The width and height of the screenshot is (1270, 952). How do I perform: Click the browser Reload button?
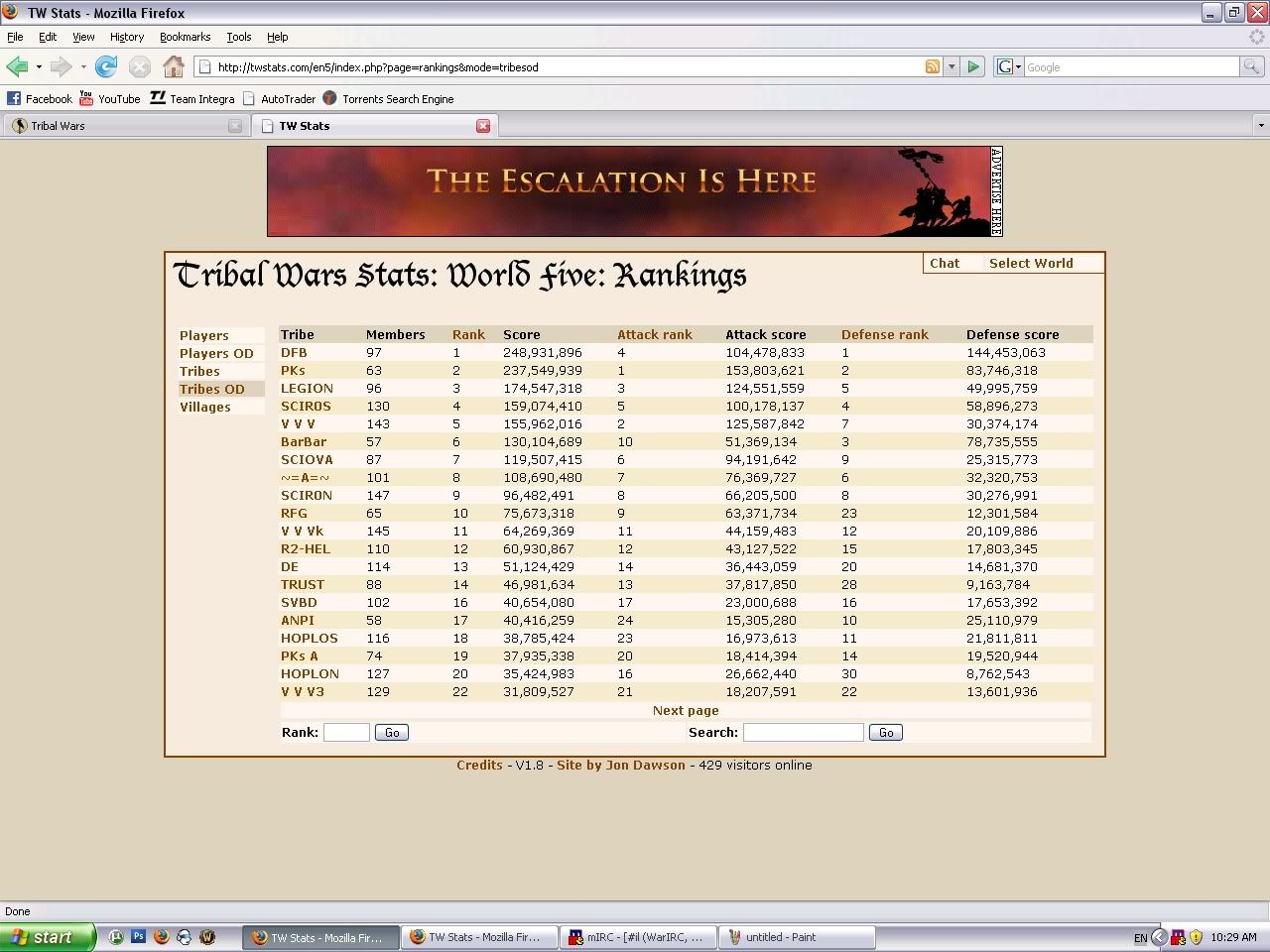[106, 66]
